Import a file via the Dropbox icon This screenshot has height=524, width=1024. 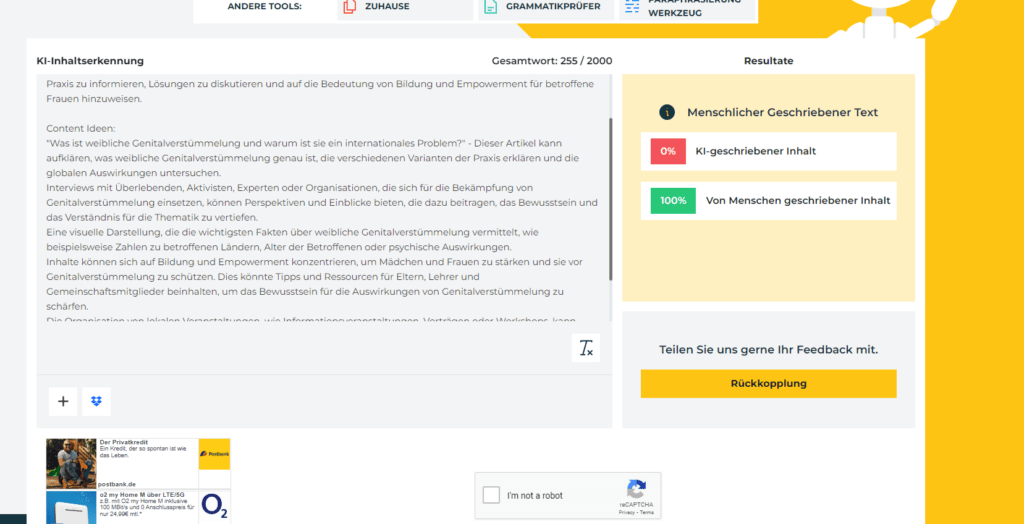point(97,401)
